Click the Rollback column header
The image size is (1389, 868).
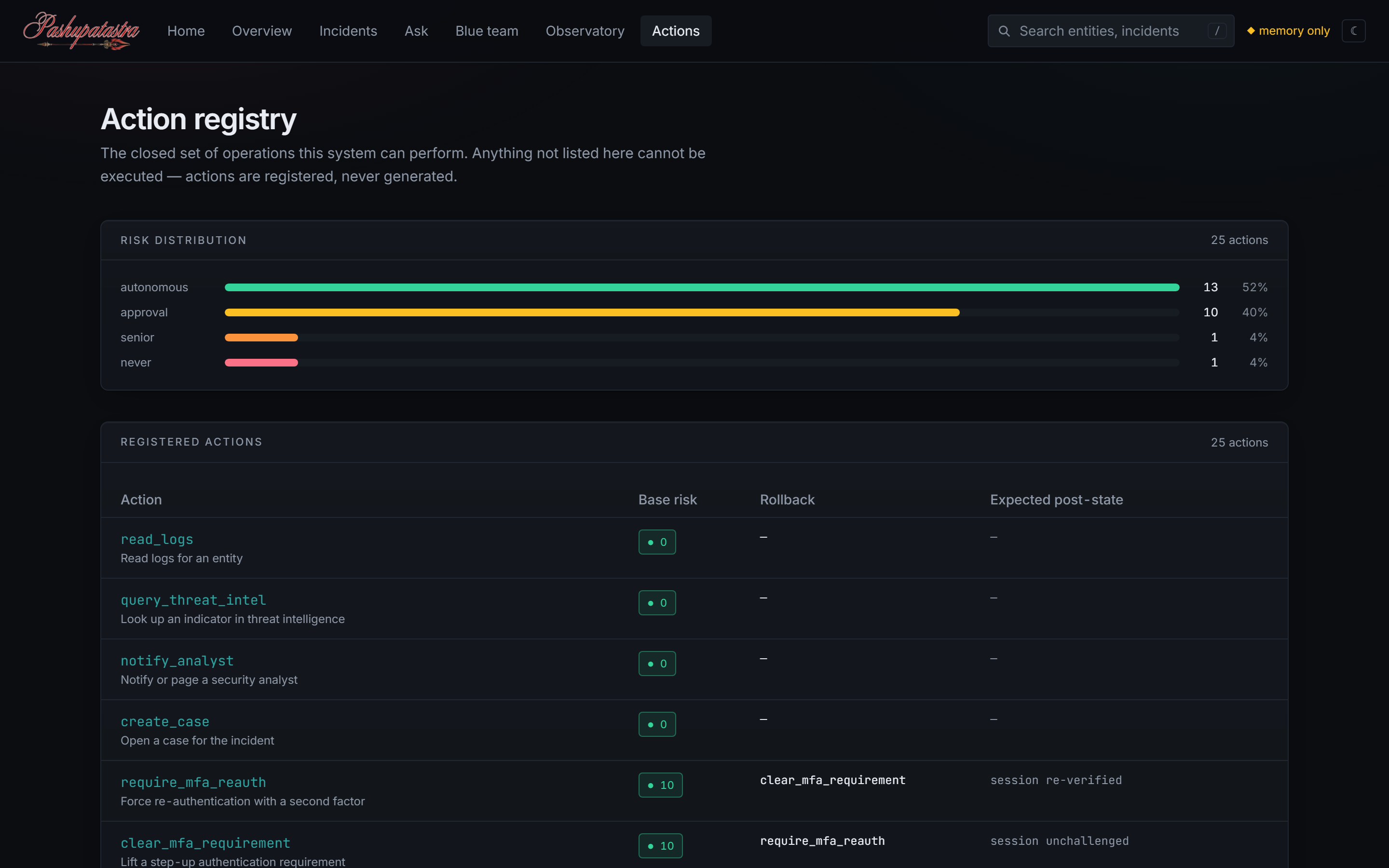pyautogui.click(x=787, y=500)
